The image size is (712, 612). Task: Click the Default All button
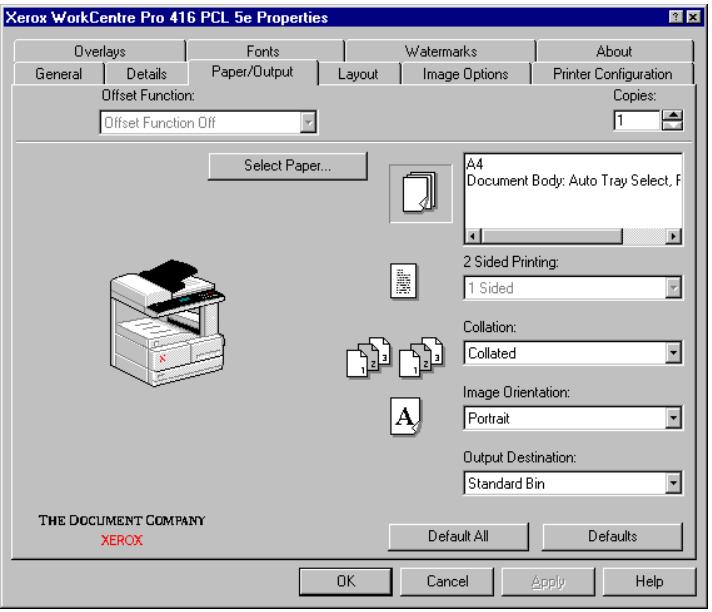[458, 536]
